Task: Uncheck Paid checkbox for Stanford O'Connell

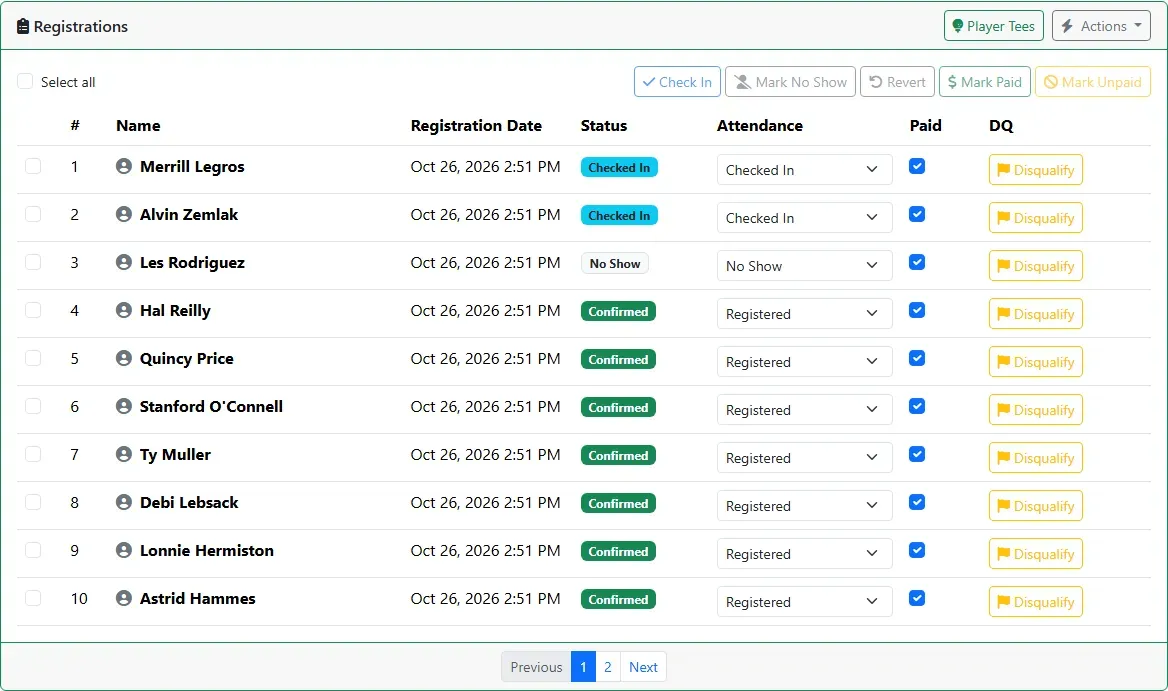Action: (917, 407)
